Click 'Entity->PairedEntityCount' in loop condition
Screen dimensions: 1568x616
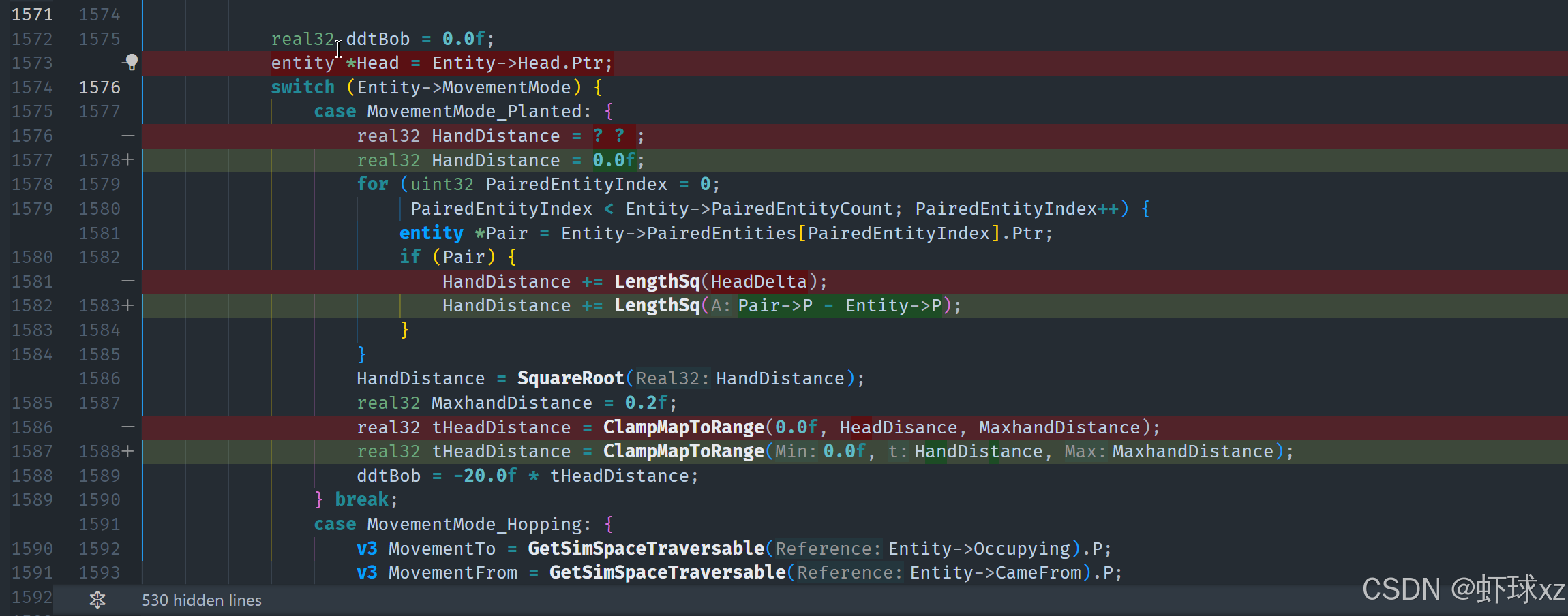click(x=759, y=209)
